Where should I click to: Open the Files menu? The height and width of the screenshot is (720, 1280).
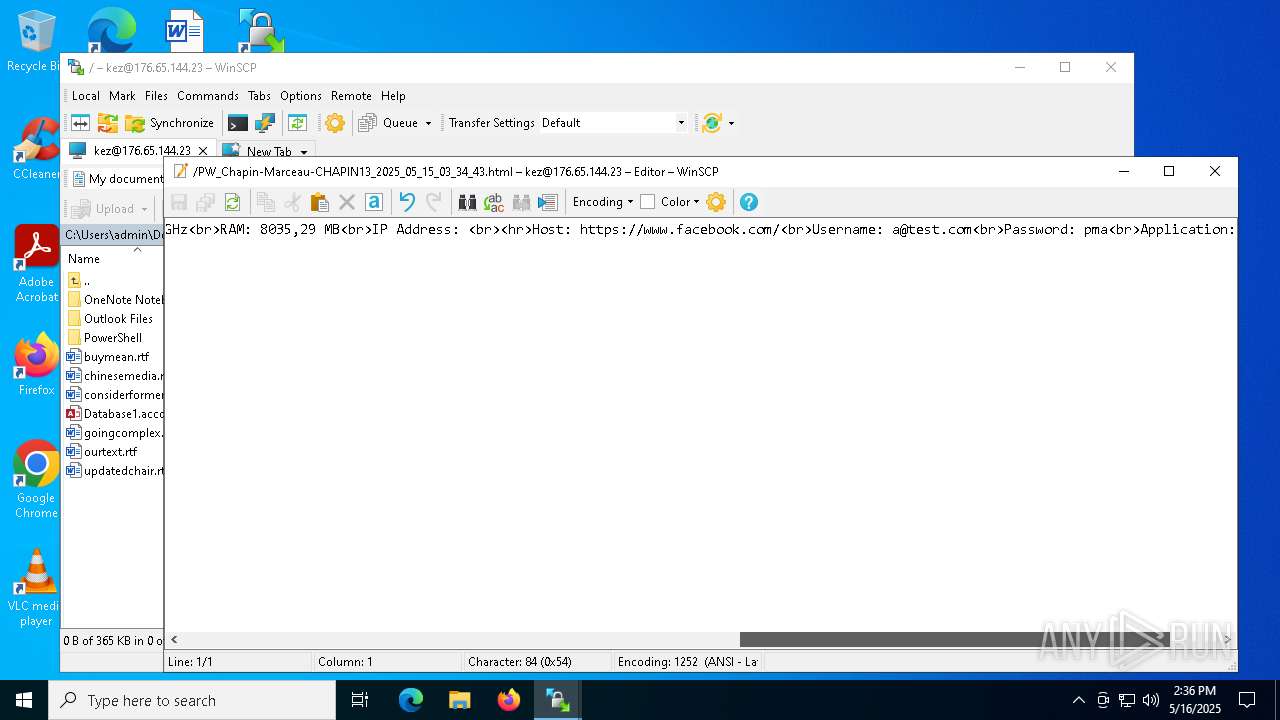156,96
